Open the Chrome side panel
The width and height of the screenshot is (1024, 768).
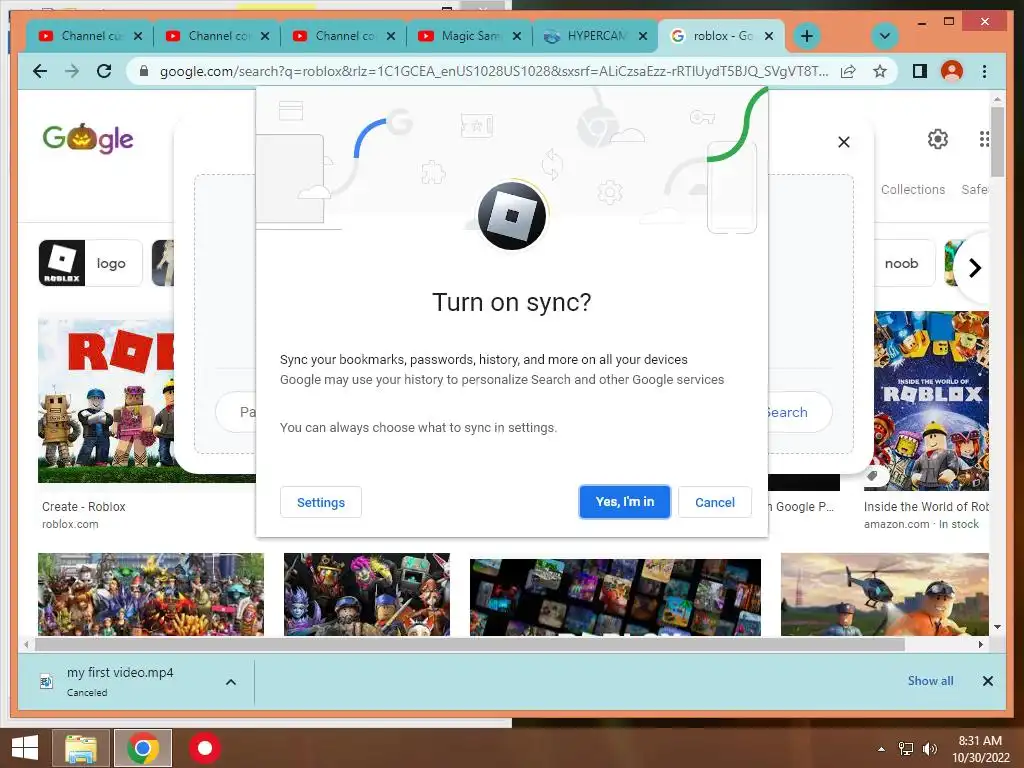point(920,71)
